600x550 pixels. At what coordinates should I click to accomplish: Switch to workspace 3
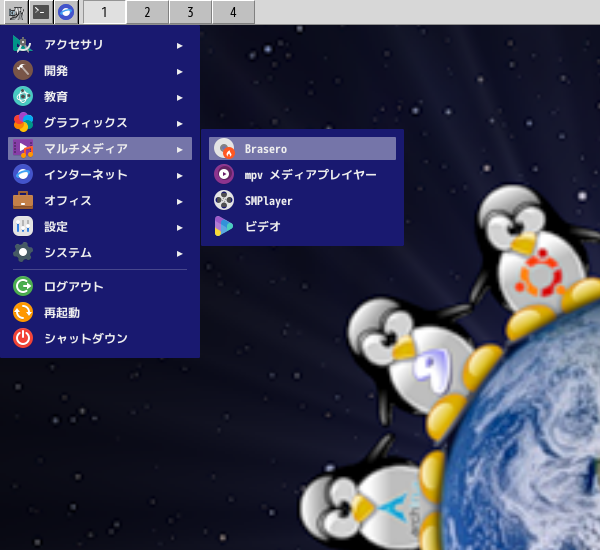tap(190, 12)
